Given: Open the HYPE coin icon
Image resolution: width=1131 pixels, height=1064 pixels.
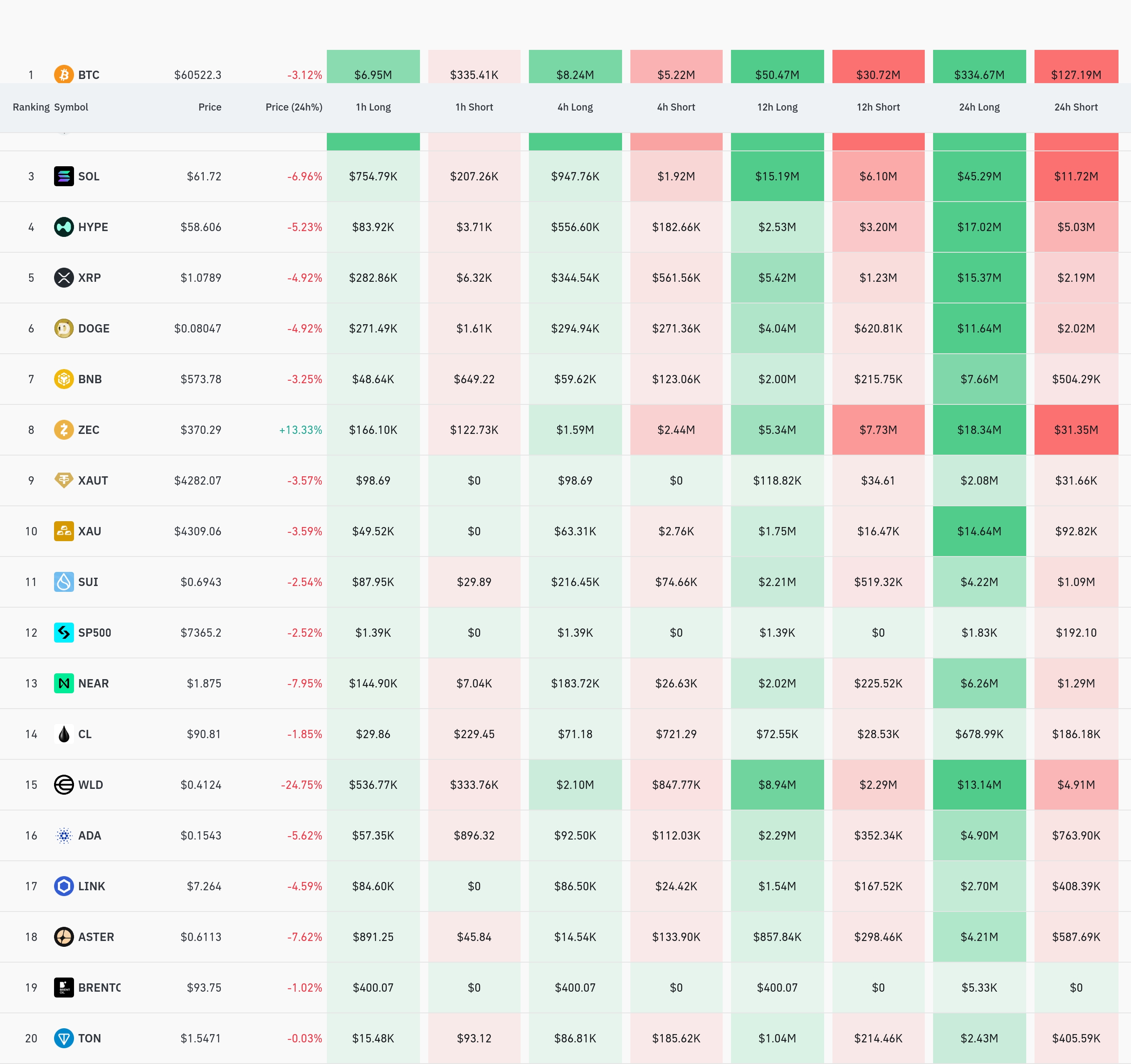Looking at the screenshot, I should pyautogui.click(x=64, y=227).
